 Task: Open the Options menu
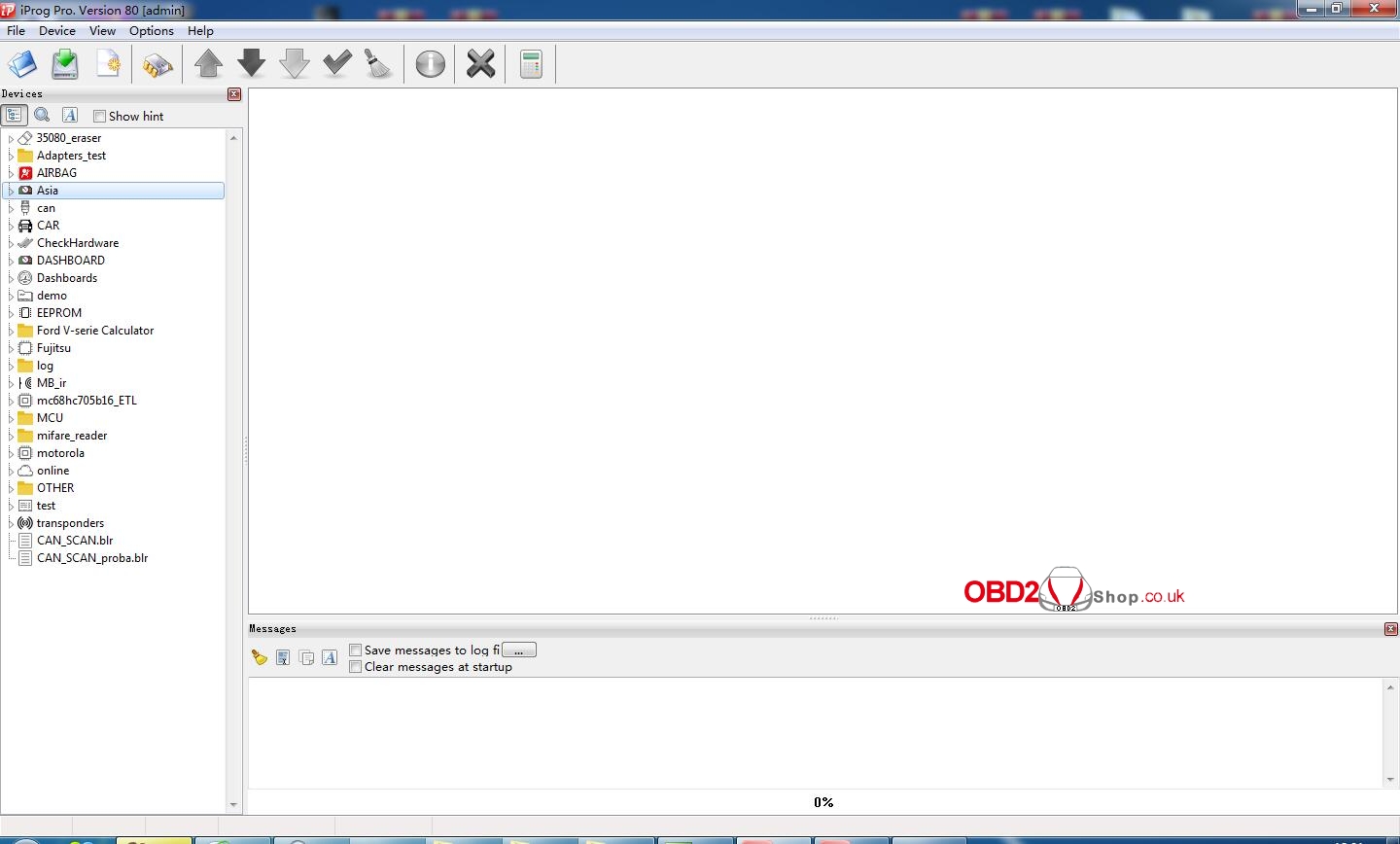point(151,31)
